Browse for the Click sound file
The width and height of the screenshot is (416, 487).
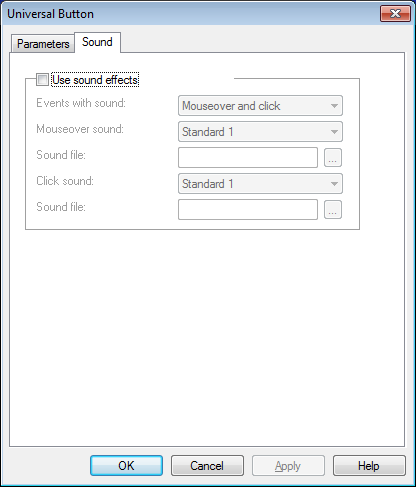(333, 210)
